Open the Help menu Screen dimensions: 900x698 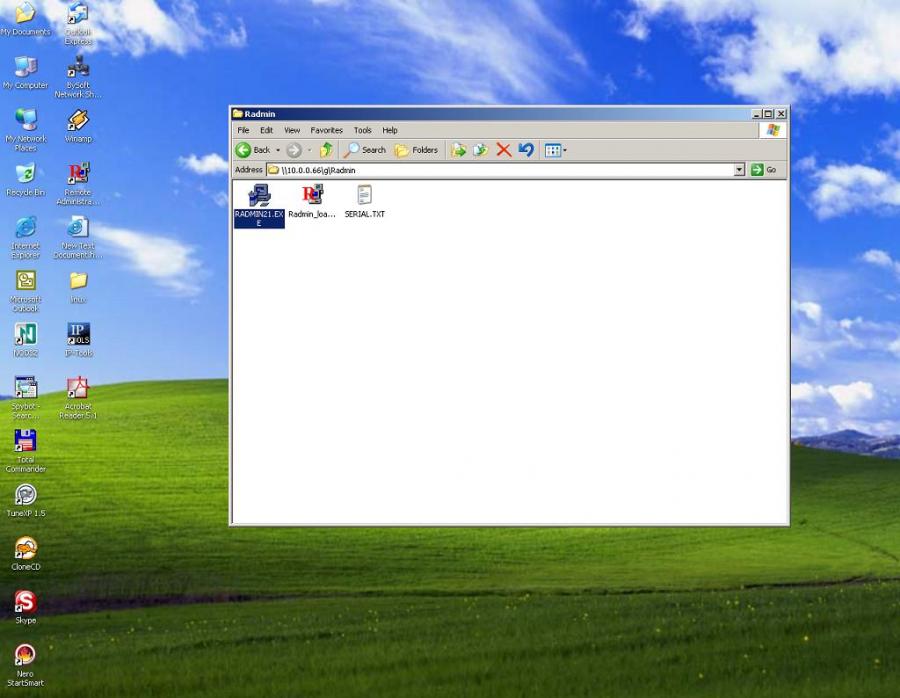(x=390, y=130)
